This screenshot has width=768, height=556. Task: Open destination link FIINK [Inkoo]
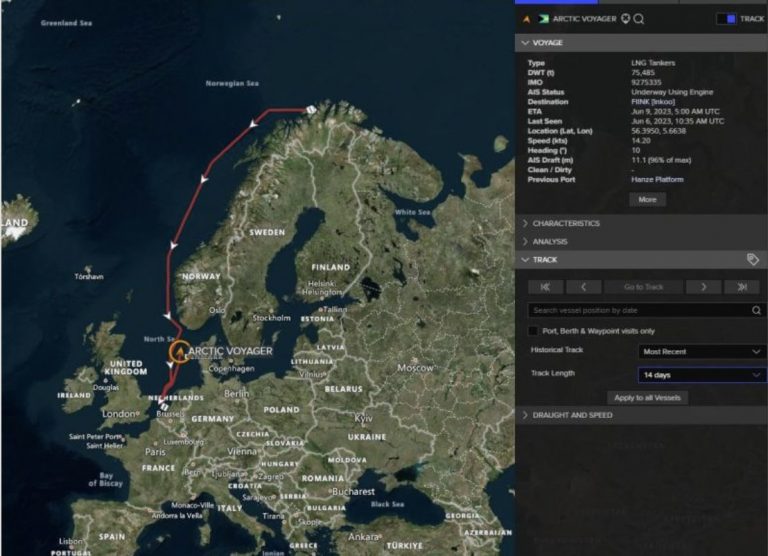pos(653,102)
